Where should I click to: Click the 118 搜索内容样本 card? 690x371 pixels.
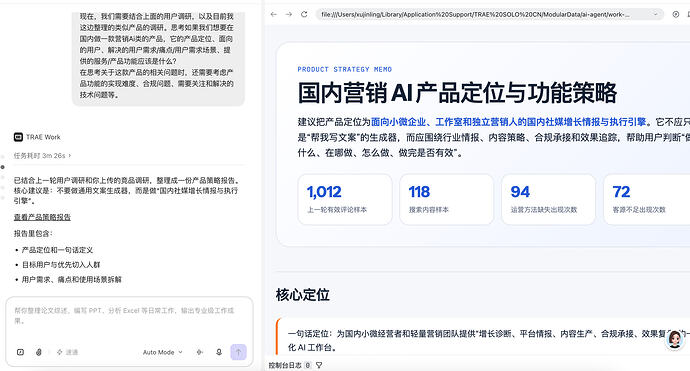[x=447, y=199]
